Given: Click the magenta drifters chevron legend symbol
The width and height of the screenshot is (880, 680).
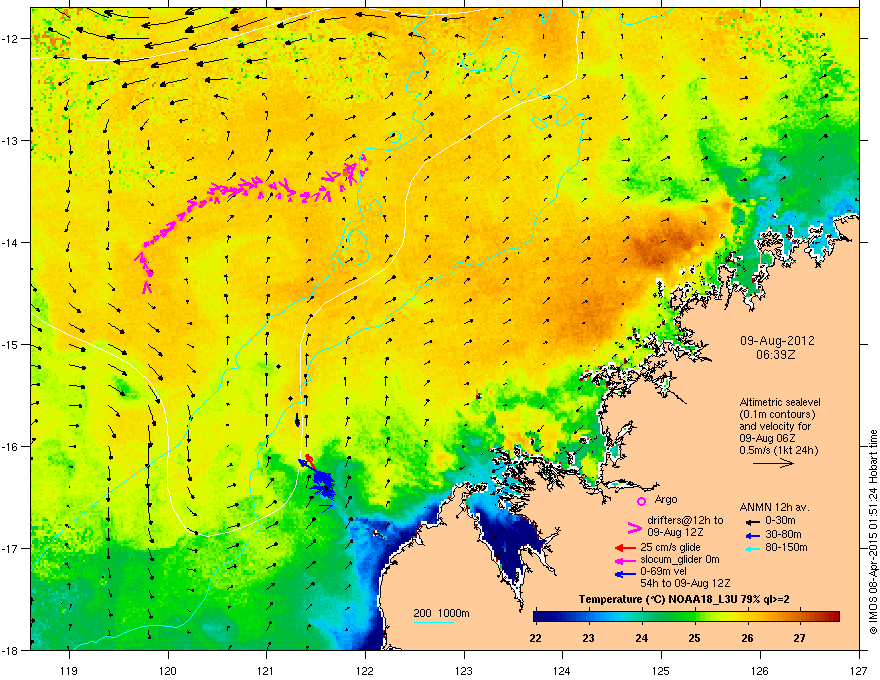Looking at the screenshot, I should coord(634,527).
